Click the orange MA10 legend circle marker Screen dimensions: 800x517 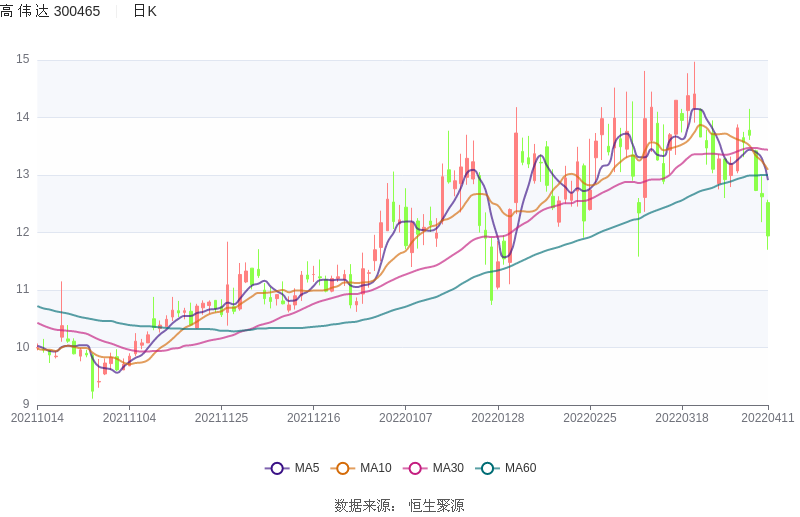pos(343,468)
